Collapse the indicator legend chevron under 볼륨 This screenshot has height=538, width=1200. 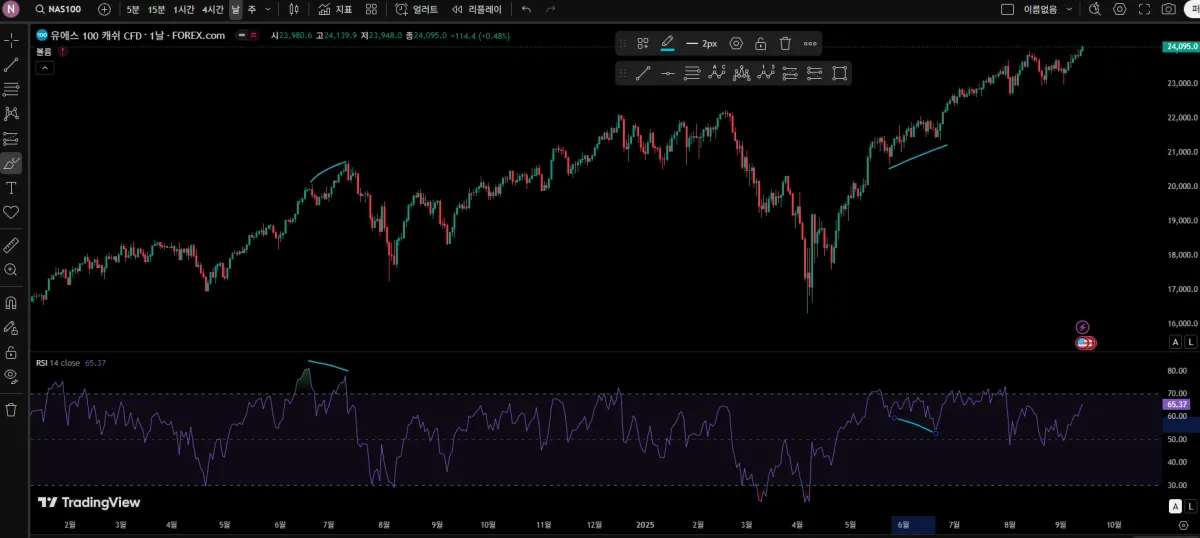(x=44, y=68)
